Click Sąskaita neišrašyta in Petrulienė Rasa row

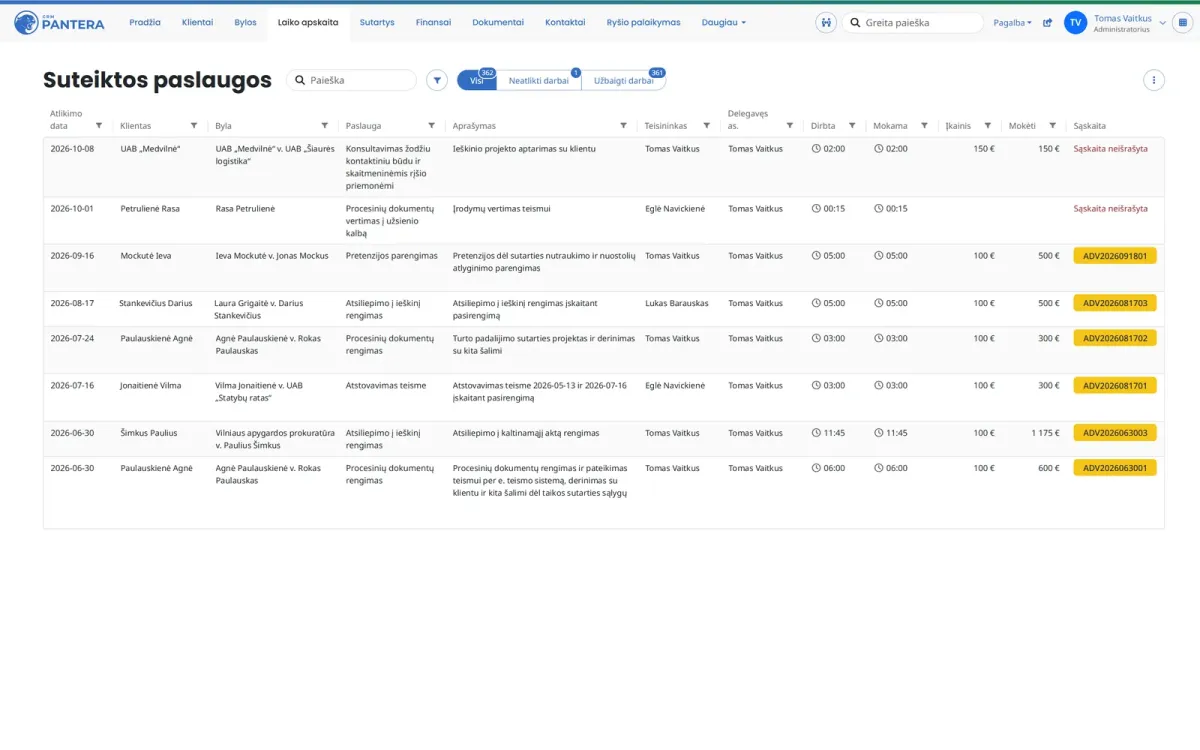click(x=1110, y=209)
